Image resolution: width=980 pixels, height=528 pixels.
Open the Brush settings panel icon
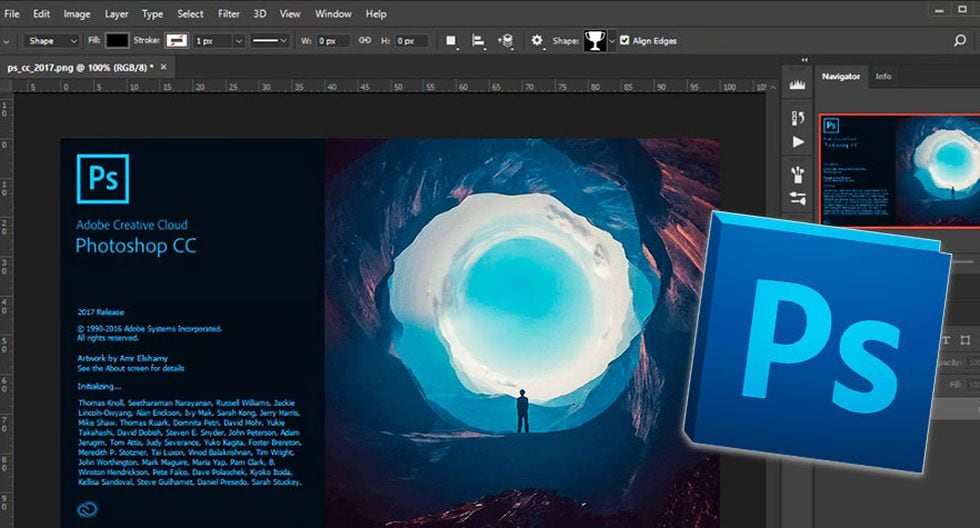[797, 197]
